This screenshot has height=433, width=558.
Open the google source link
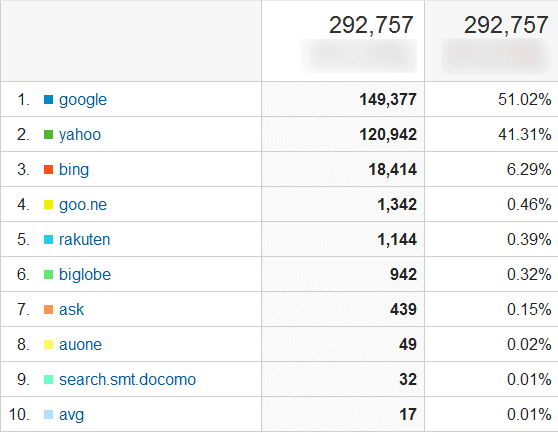coord(83,100)
